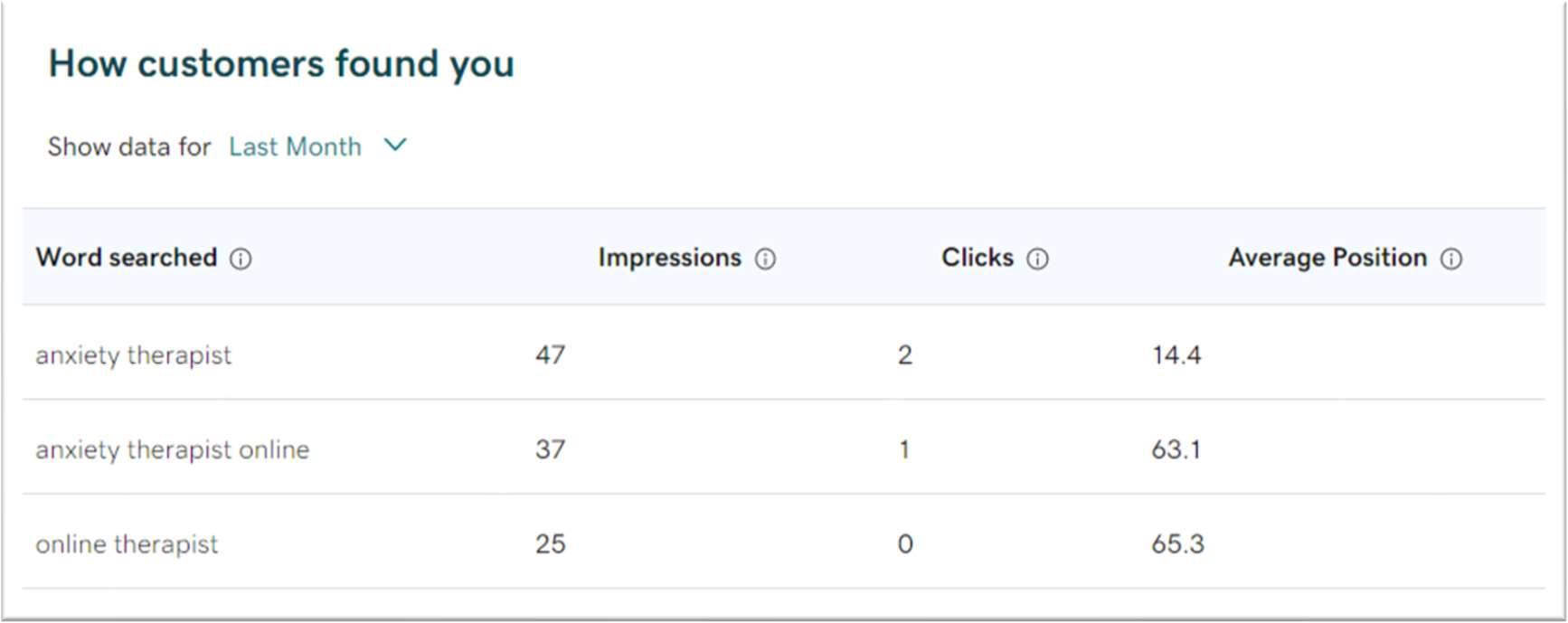The image size is (1568, 623).
Task: Expand the chevron arrow beside Last Month
Action: [x=395, y=145]
